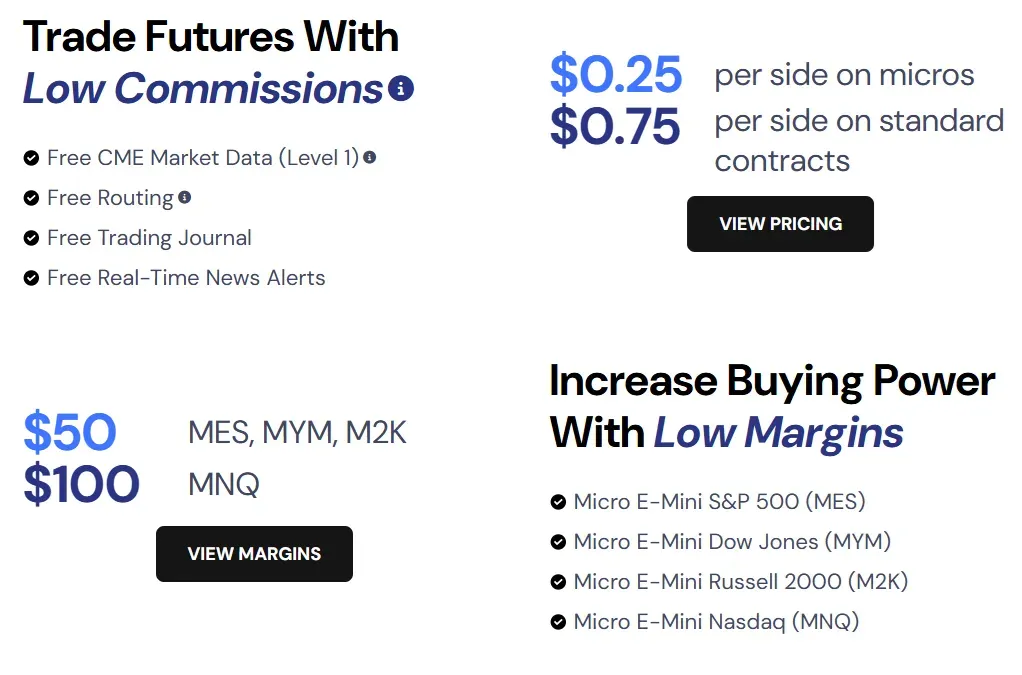1022x675 pixels.
Task: Click the $0.75 commission price
Action: 615,126
